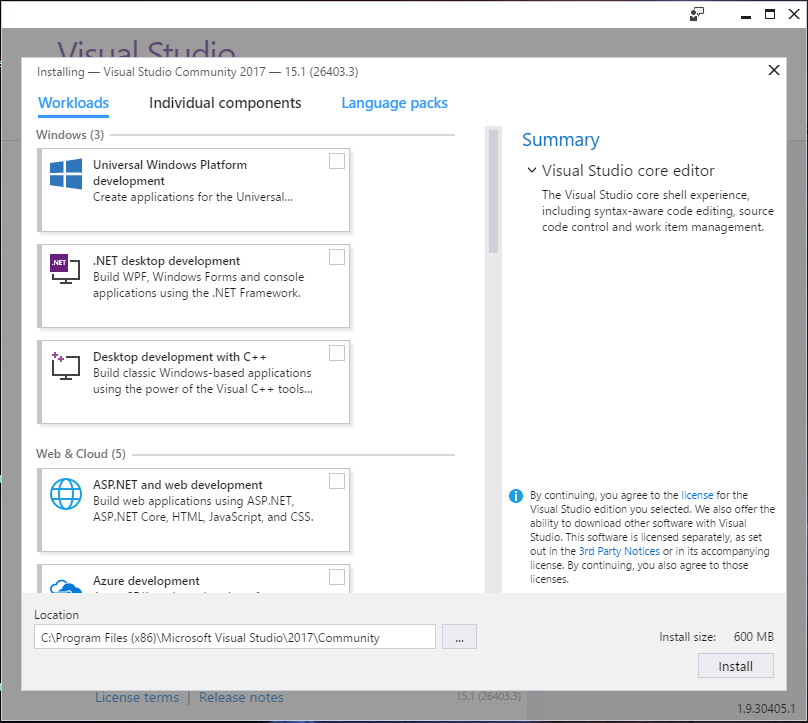Select the ASP.NET and web development checkbox
Image resolution: width=808 pixels, height=723 pixels.
point(337,481)
